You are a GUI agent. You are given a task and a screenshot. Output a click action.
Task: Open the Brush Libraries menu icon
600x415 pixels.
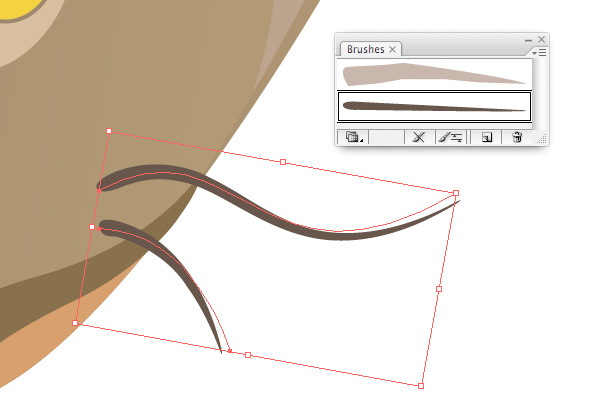[x=353, y=137]
